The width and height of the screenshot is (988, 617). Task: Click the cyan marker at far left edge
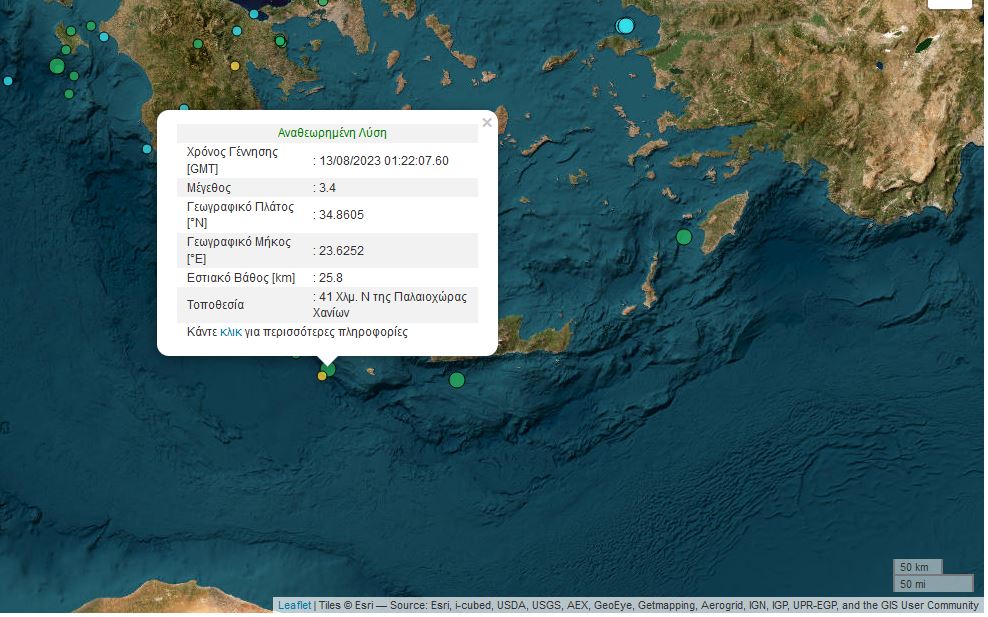[x=8, y=80]
